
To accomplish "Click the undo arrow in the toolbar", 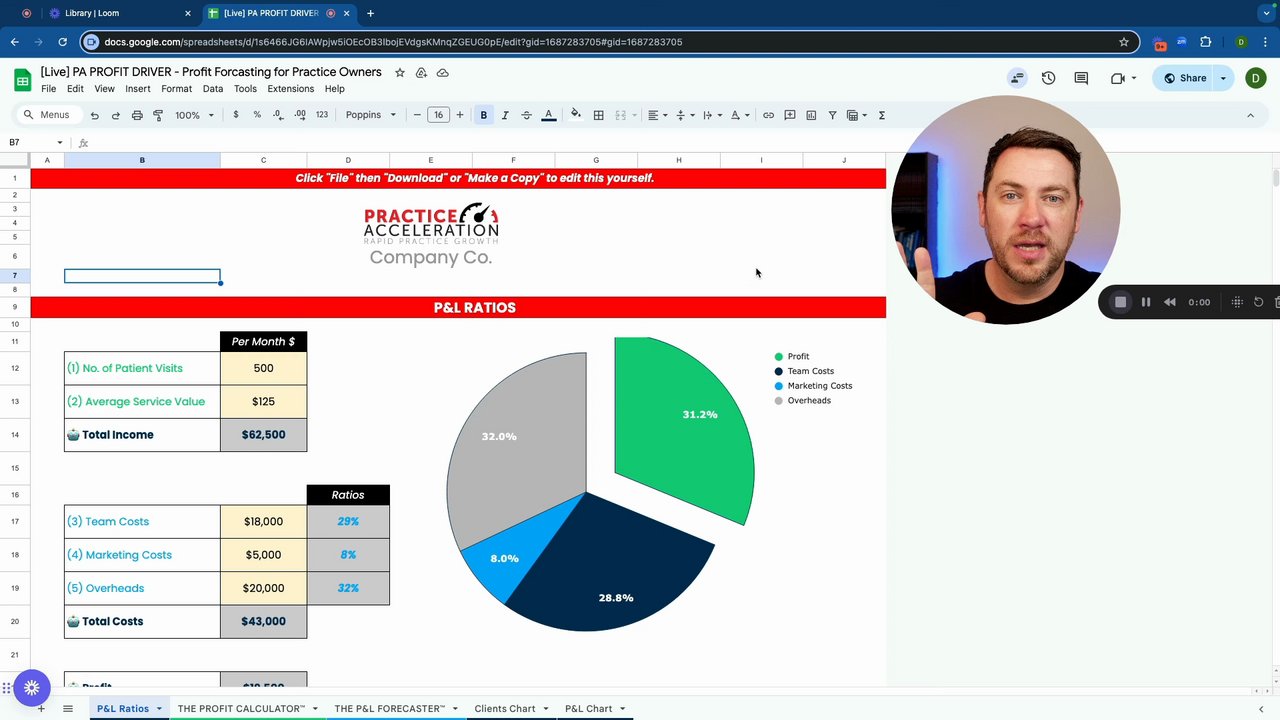I will (x=95, y=115).
